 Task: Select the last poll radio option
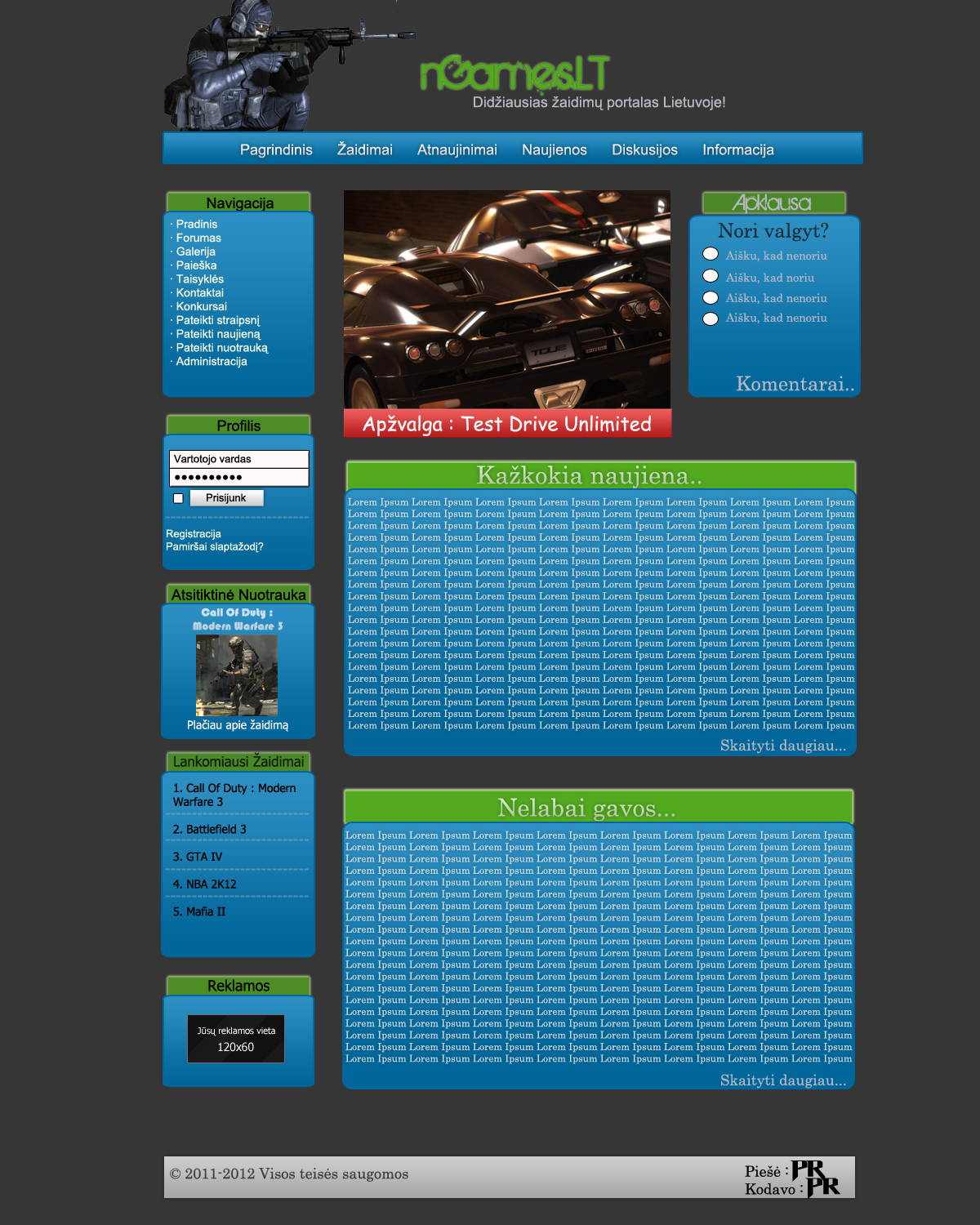pyautogui.click(x=710, y=318)
